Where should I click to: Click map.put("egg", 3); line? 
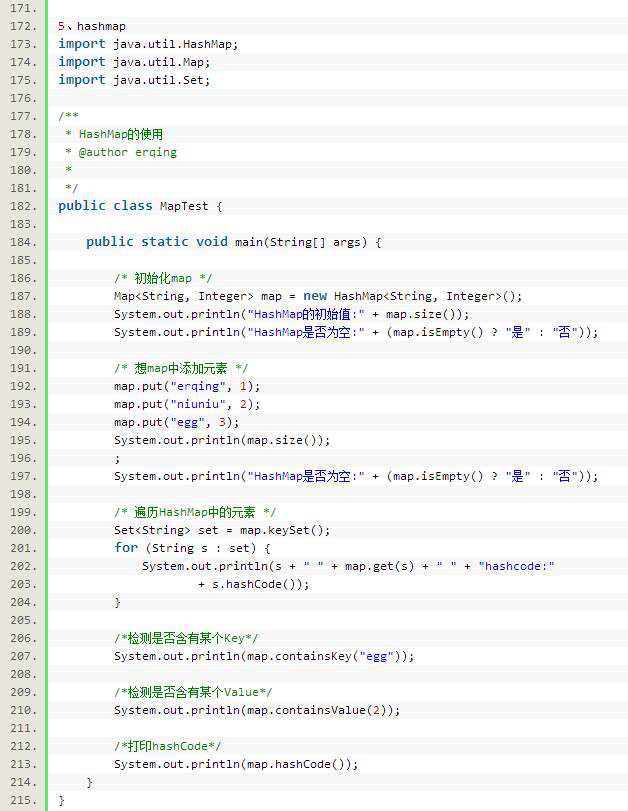177,423
